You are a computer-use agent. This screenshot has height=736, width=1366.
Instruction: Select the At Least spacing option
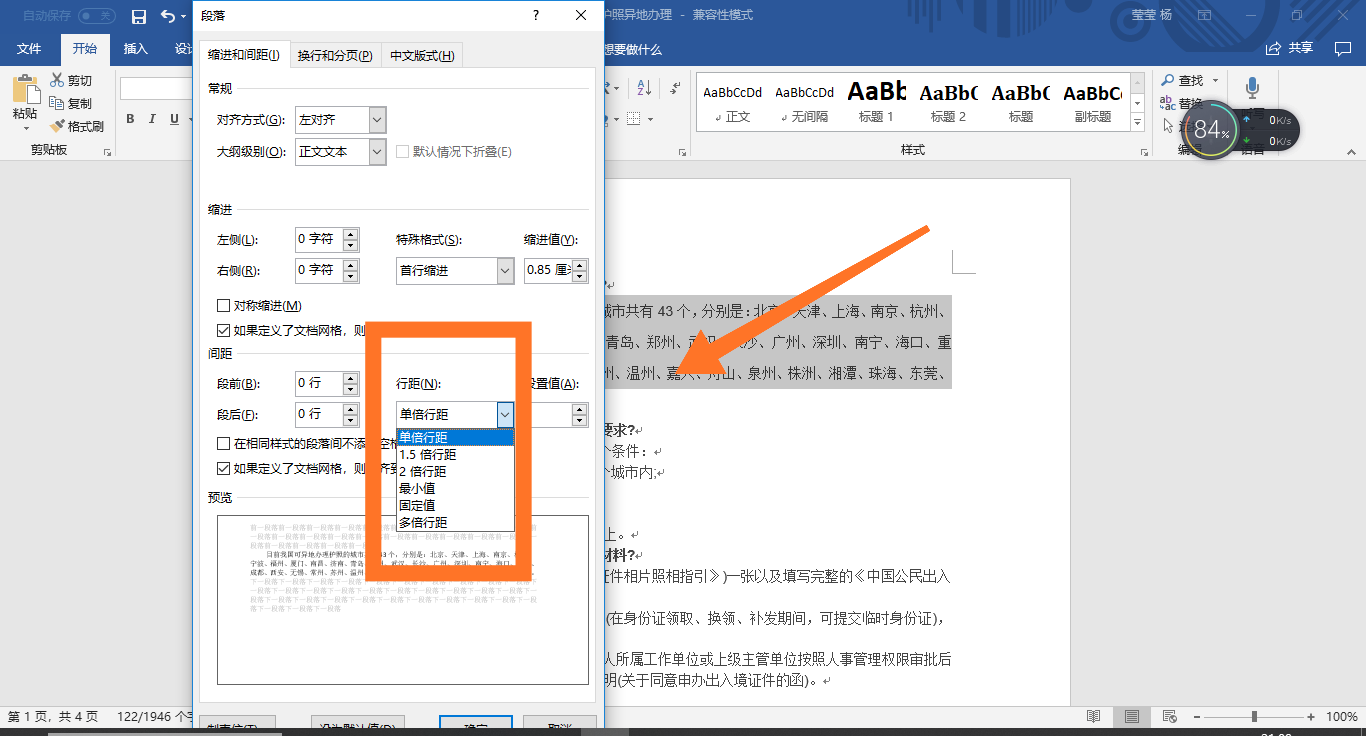click(x=455, y=488)
